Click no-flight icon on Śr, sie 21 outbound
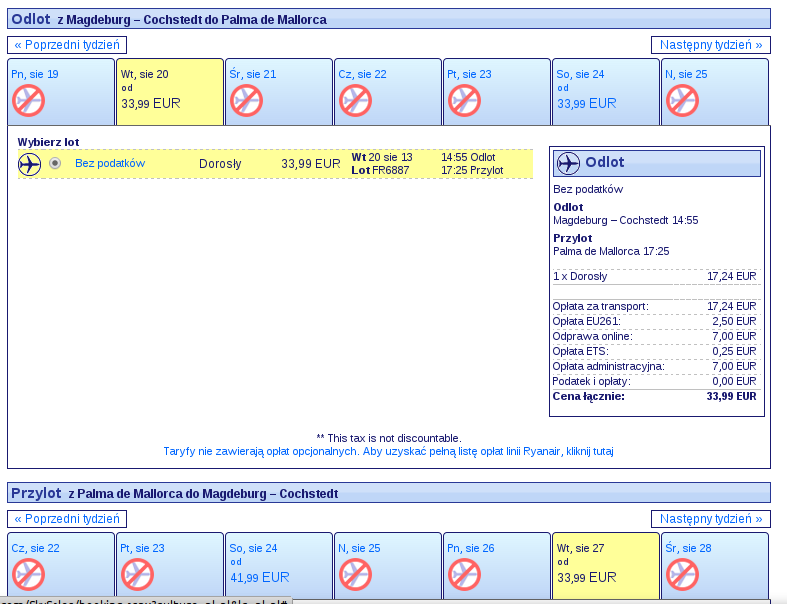 [246, 100]
